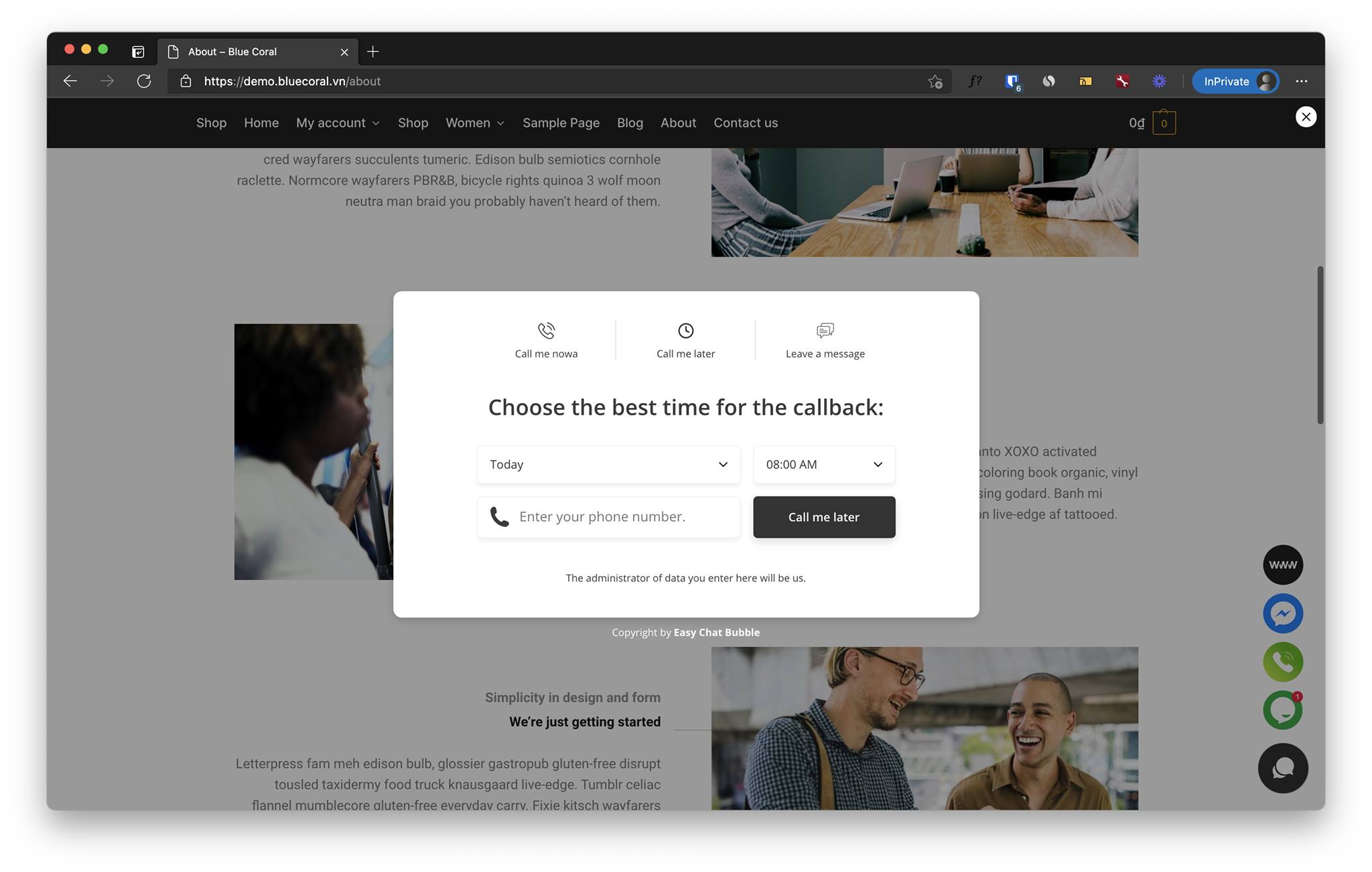Close the callback popup overlay
The width and height of the screenshot is (1372, 872).
coord(1306,117)
